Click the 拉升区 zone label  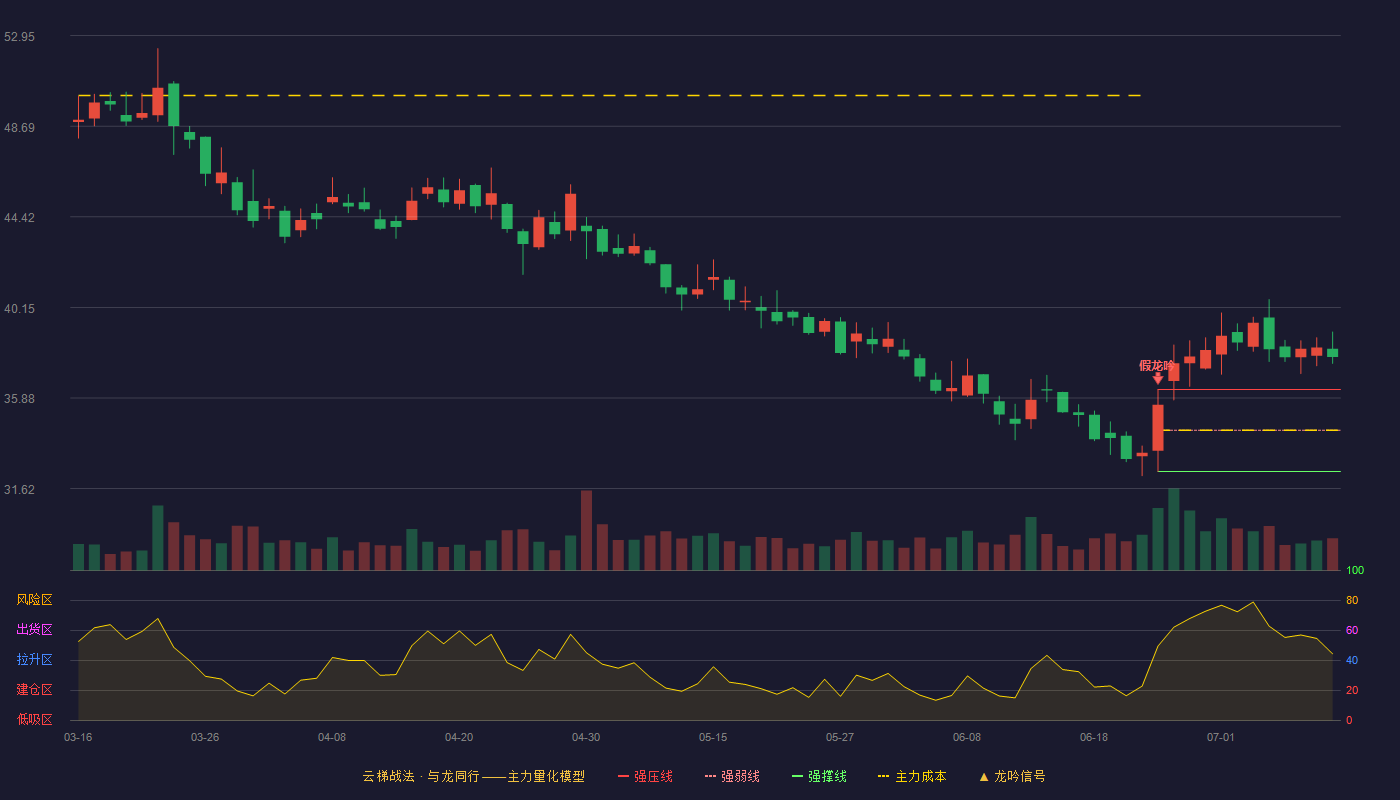[34, 660]
